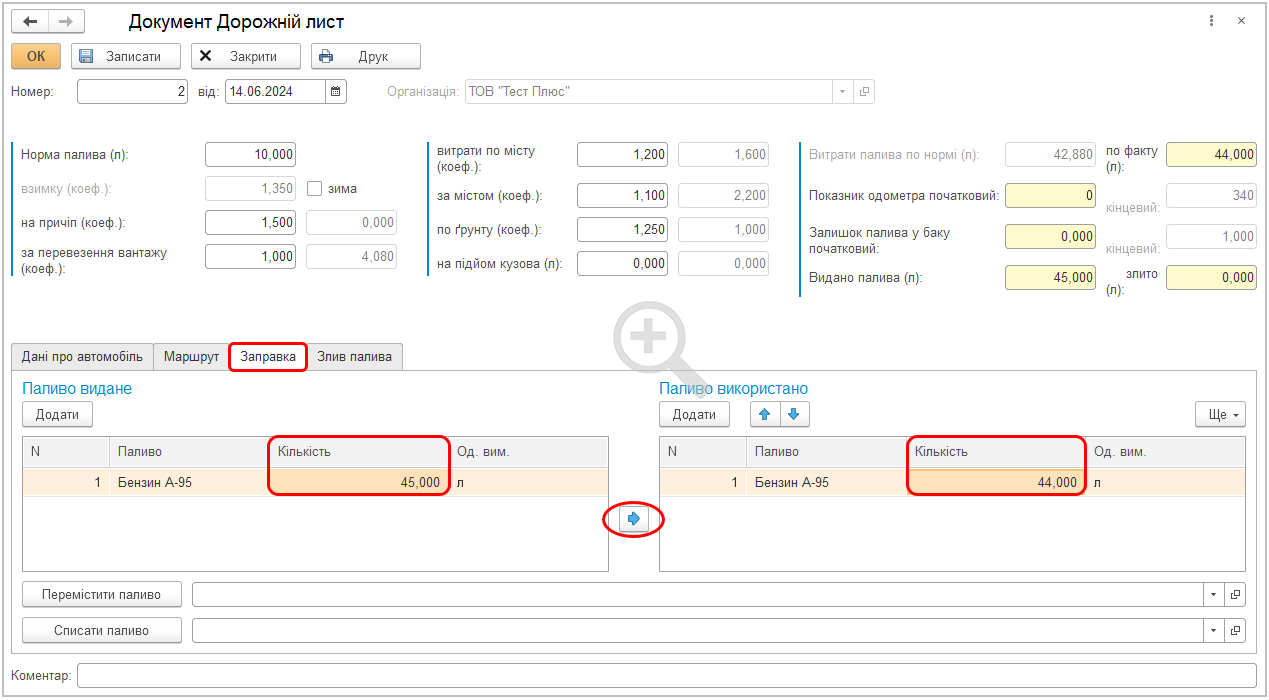Edit the по ґрунту coefficient 1,250
Screen dimensions: 1269x700
click(622, 229)
